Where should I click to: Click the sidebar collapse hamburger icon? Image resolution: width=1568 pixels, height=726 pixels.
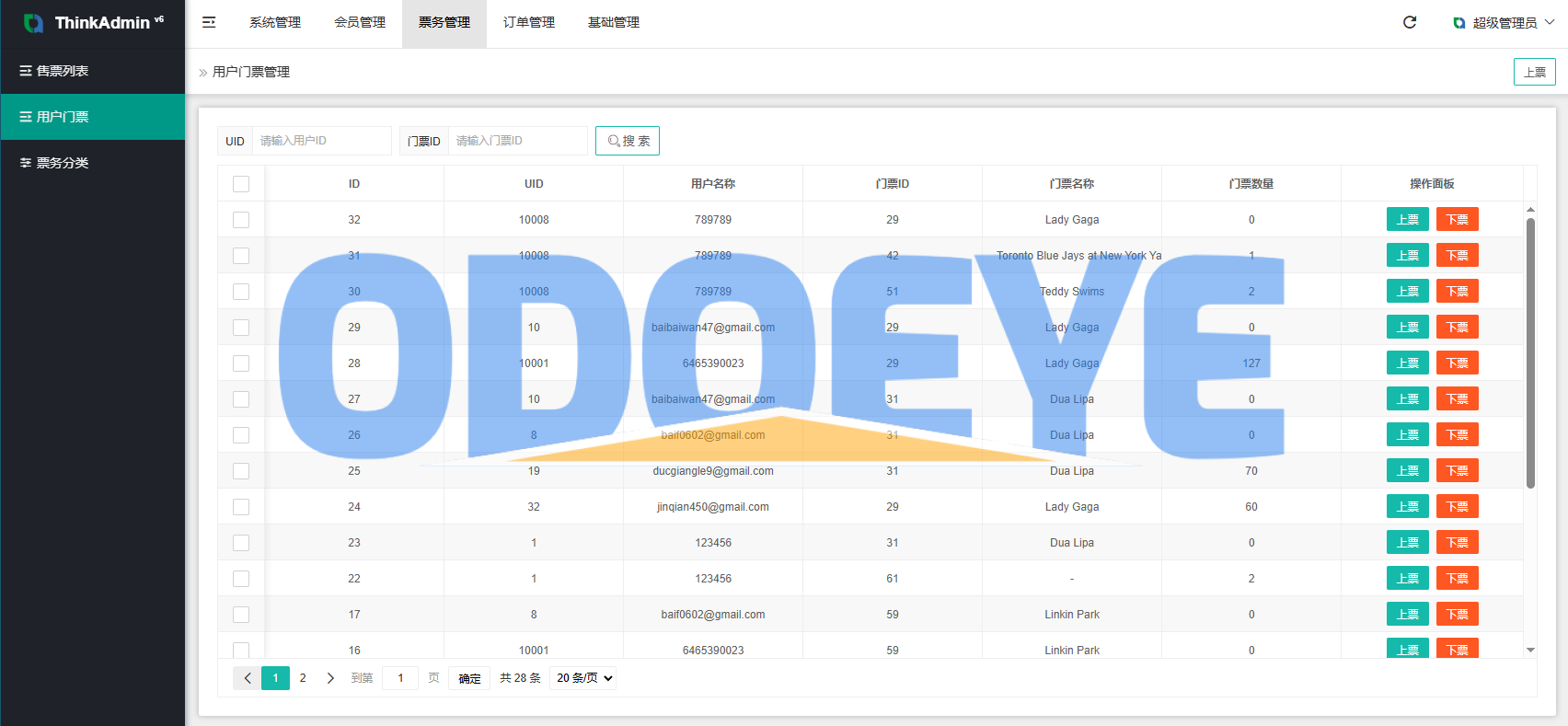coord(209,22)
